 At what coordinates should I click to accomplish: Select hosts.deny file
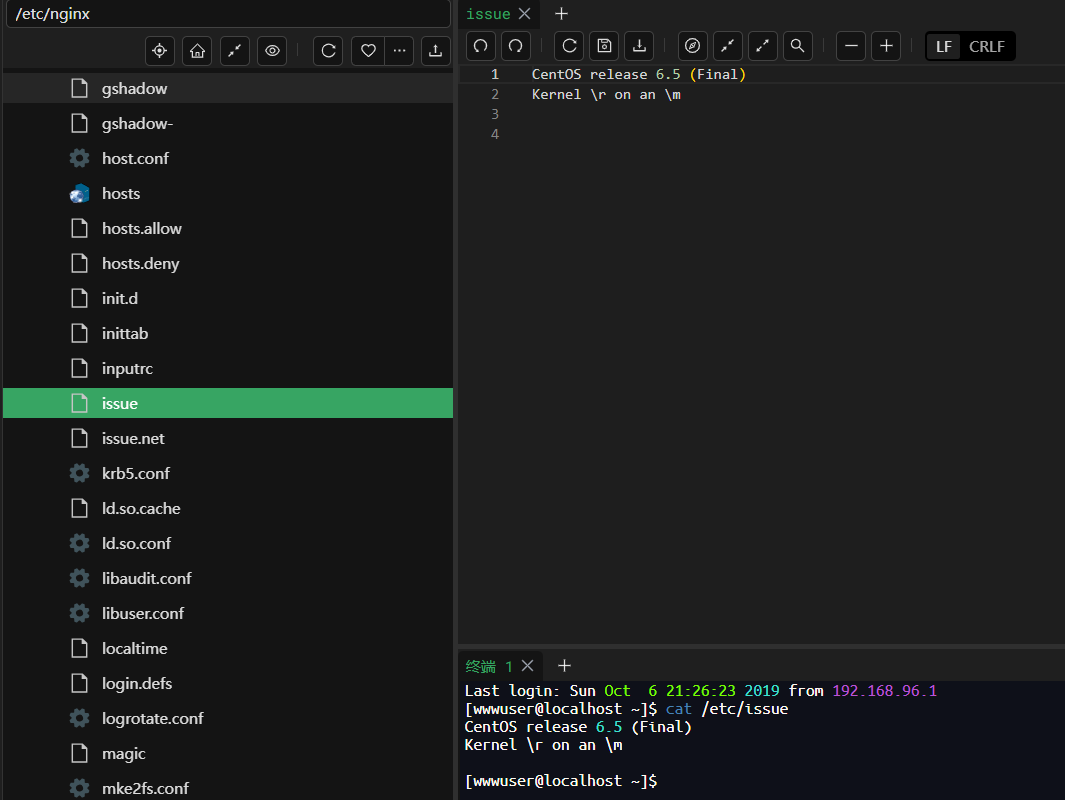(x=228, y=263)
